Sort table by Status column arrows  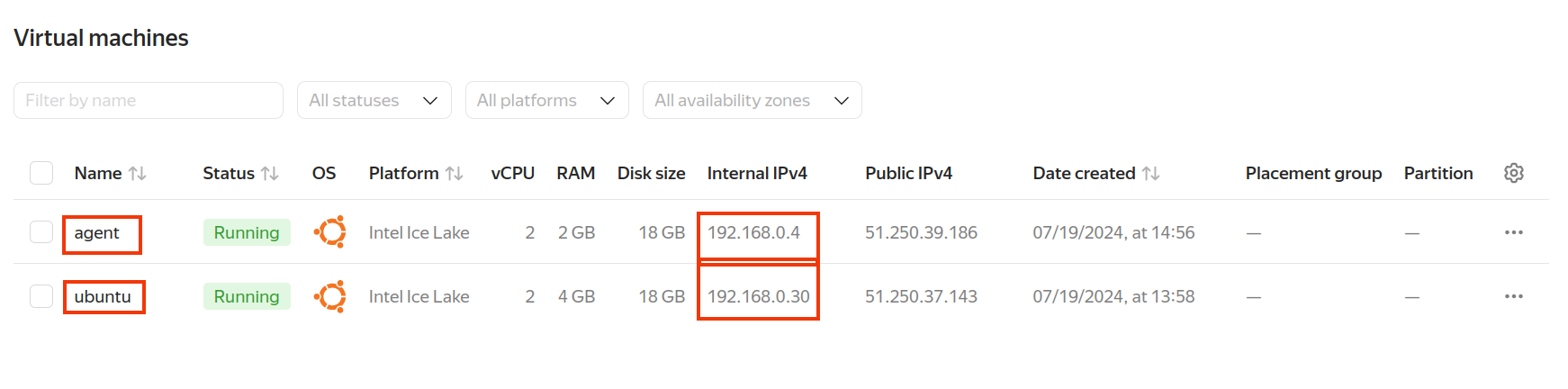coord(269,173)
